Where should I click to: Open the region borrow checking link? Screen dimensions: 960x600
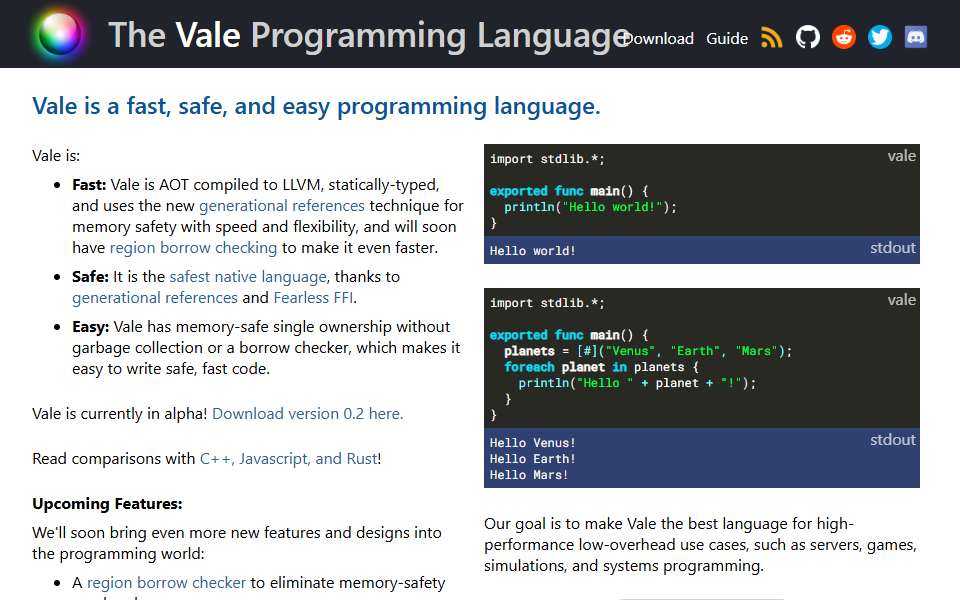(193, 248)
